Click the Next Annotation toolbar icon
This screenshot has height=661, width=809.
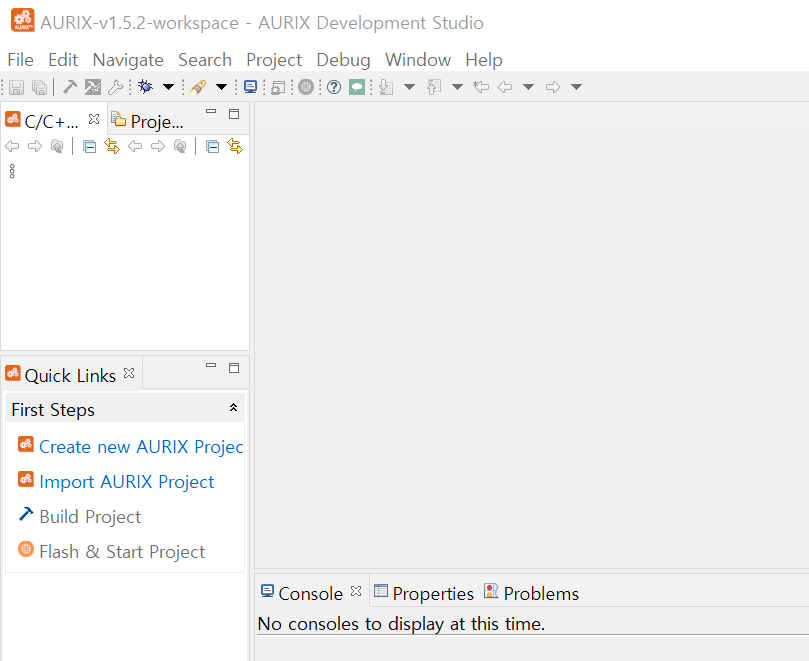pos(386,87)
